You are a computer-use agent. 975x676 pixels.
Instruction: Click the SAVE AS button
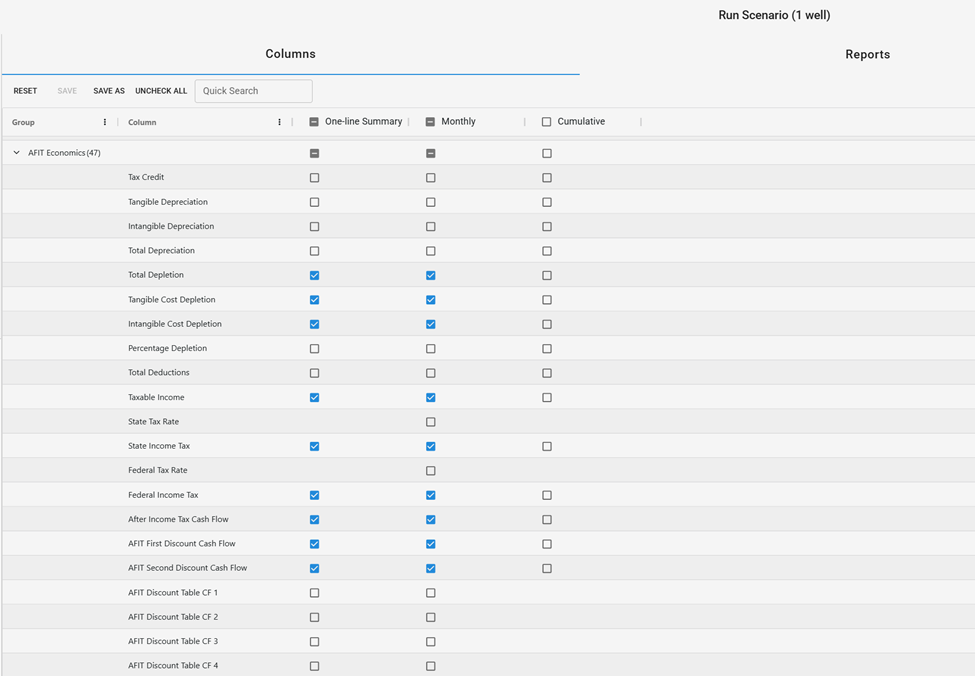[x=109, y=91]
